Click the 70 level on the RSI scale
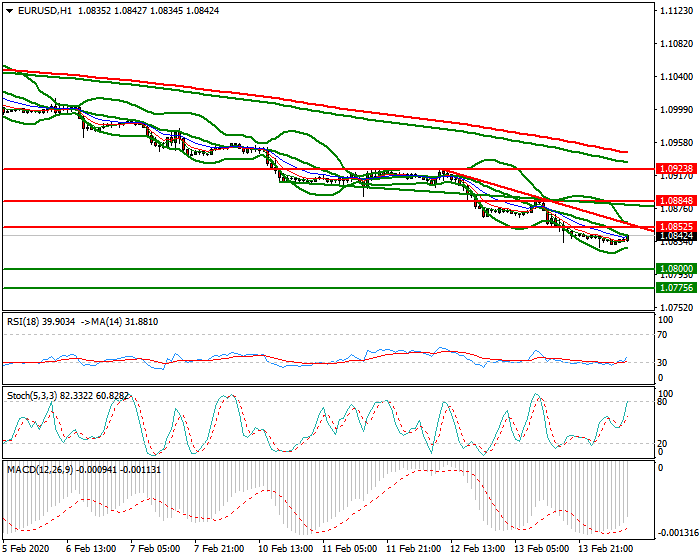Screen dimensions: 700x560 (662, 335)
